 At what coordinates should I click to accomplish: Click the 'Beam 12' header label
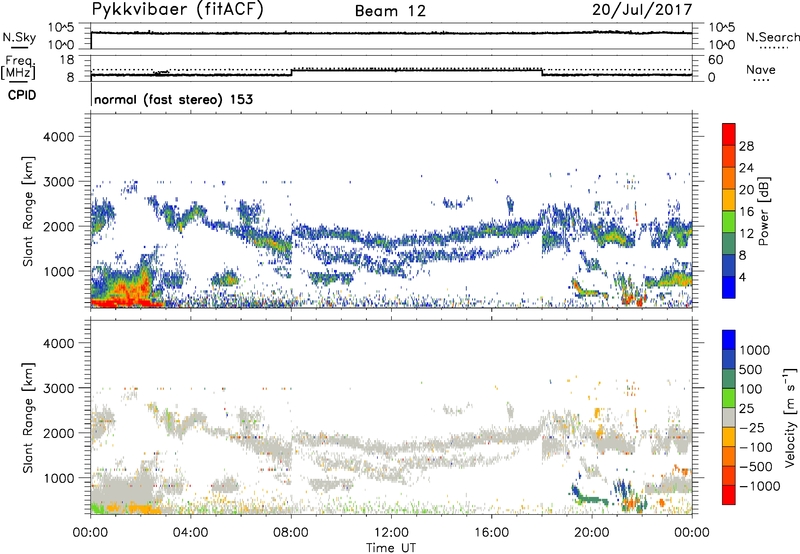point(390,11)
